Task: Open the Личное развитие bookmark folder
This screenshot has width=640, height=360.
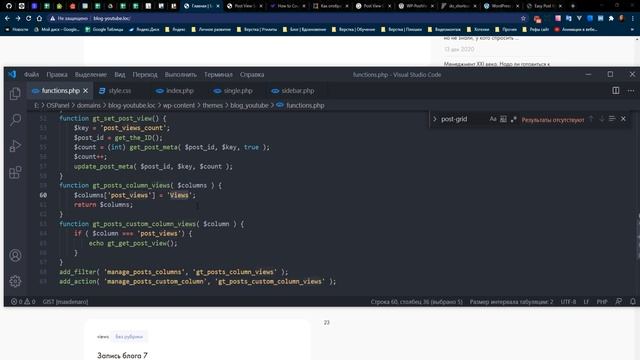Action: pyautogui.click(x=211, y=29)
